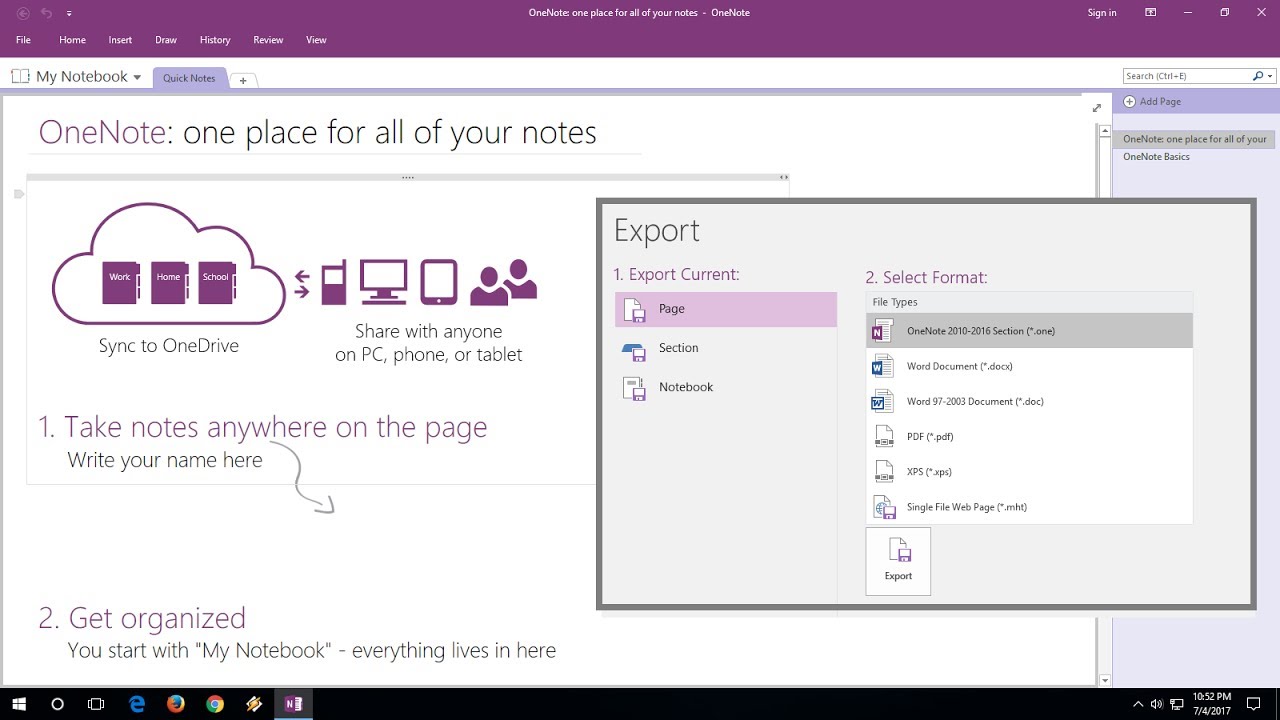Image resolution: width=1280 pixels, height=720 pixels.
Task: Select OneNote 2010-2016 Section (*.one) format
Action: (1029, 331)
